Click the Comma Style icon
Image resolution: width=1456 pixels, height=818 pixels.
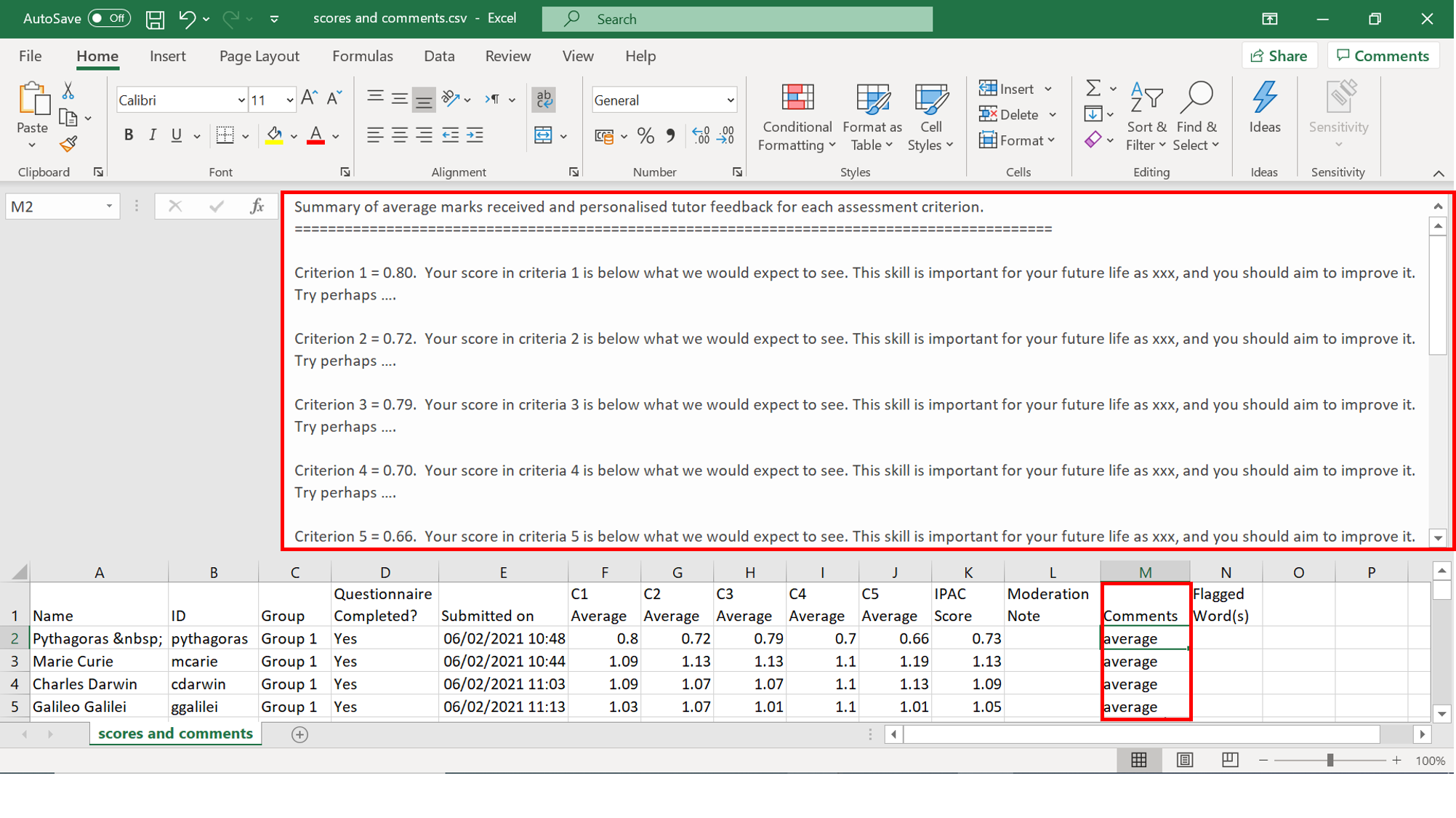[670, 135]
